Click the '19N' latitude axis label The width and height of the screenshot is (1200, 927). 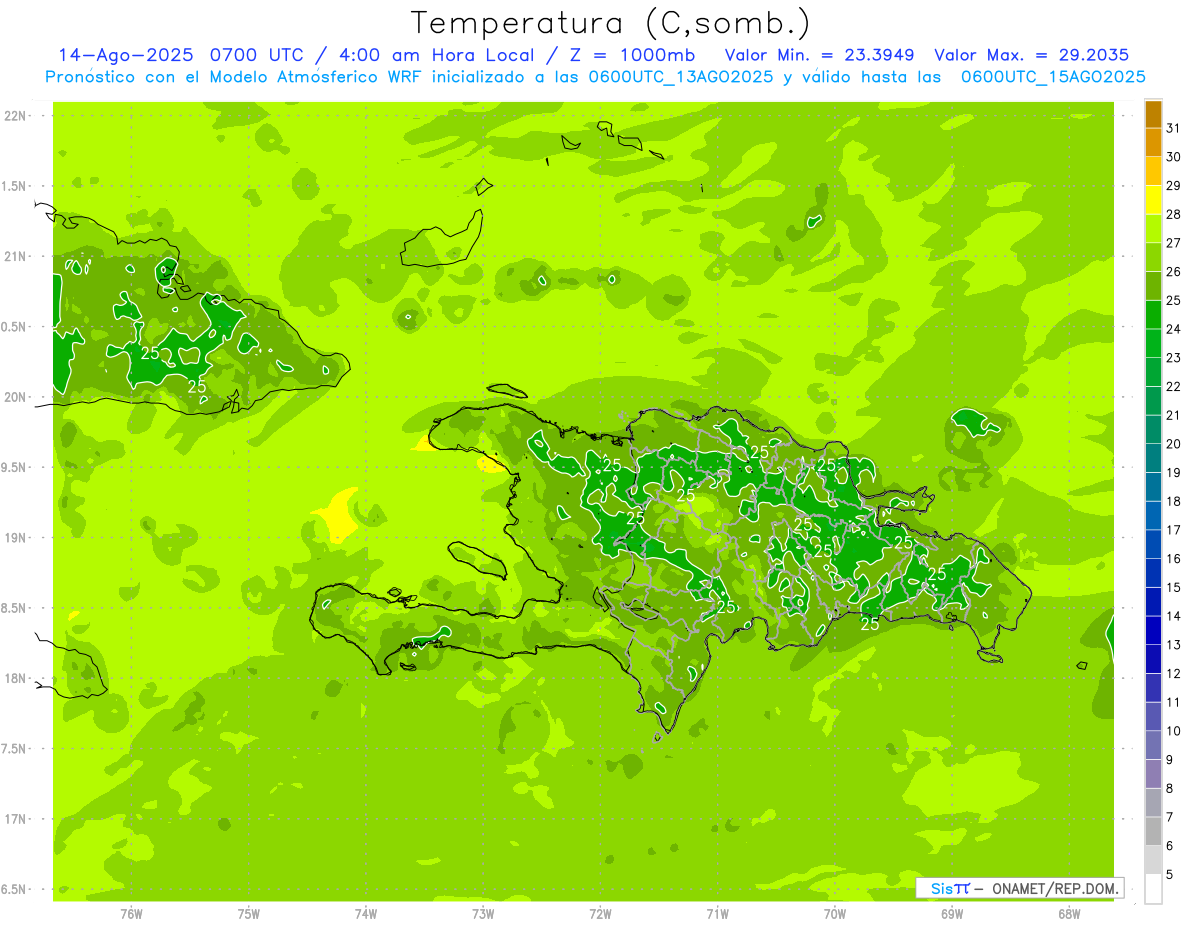coord(15,538)
